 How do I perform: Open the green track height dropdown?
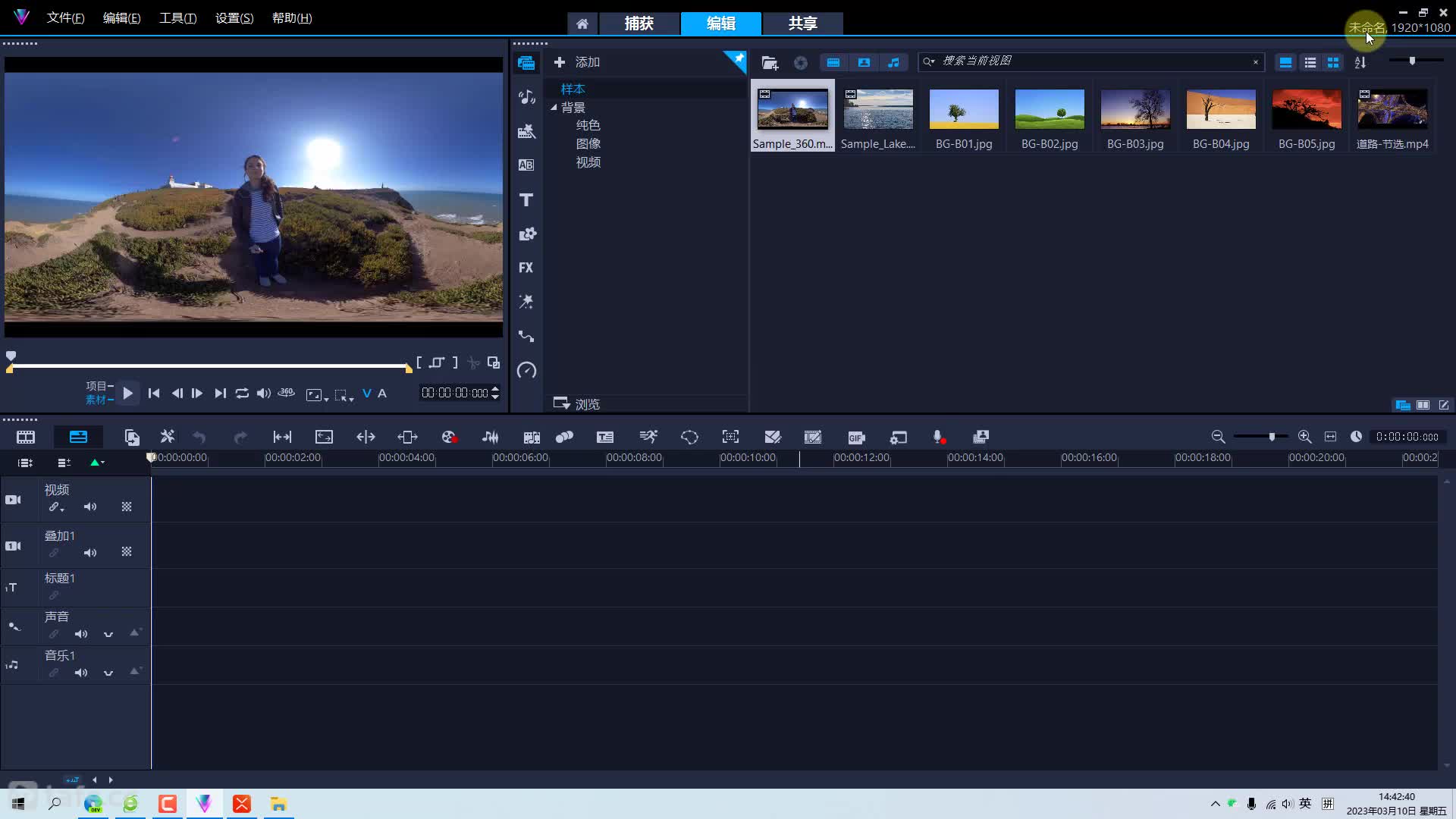pos(97,463)
